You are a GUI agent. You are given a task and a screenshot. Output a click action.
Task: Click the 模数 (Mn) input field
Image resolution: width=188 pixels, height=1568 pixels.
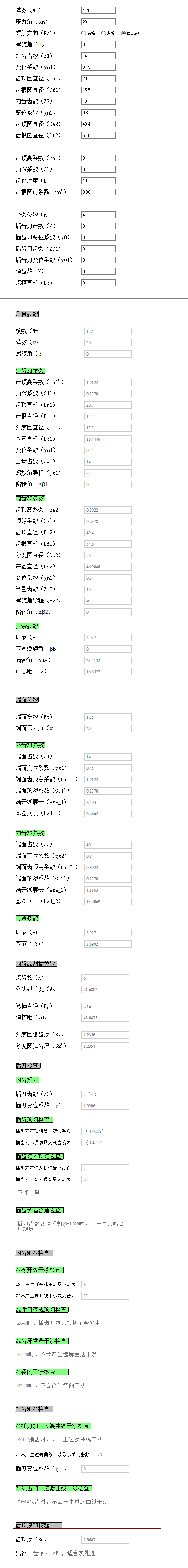pyautogui.click(x=98, y=10)
